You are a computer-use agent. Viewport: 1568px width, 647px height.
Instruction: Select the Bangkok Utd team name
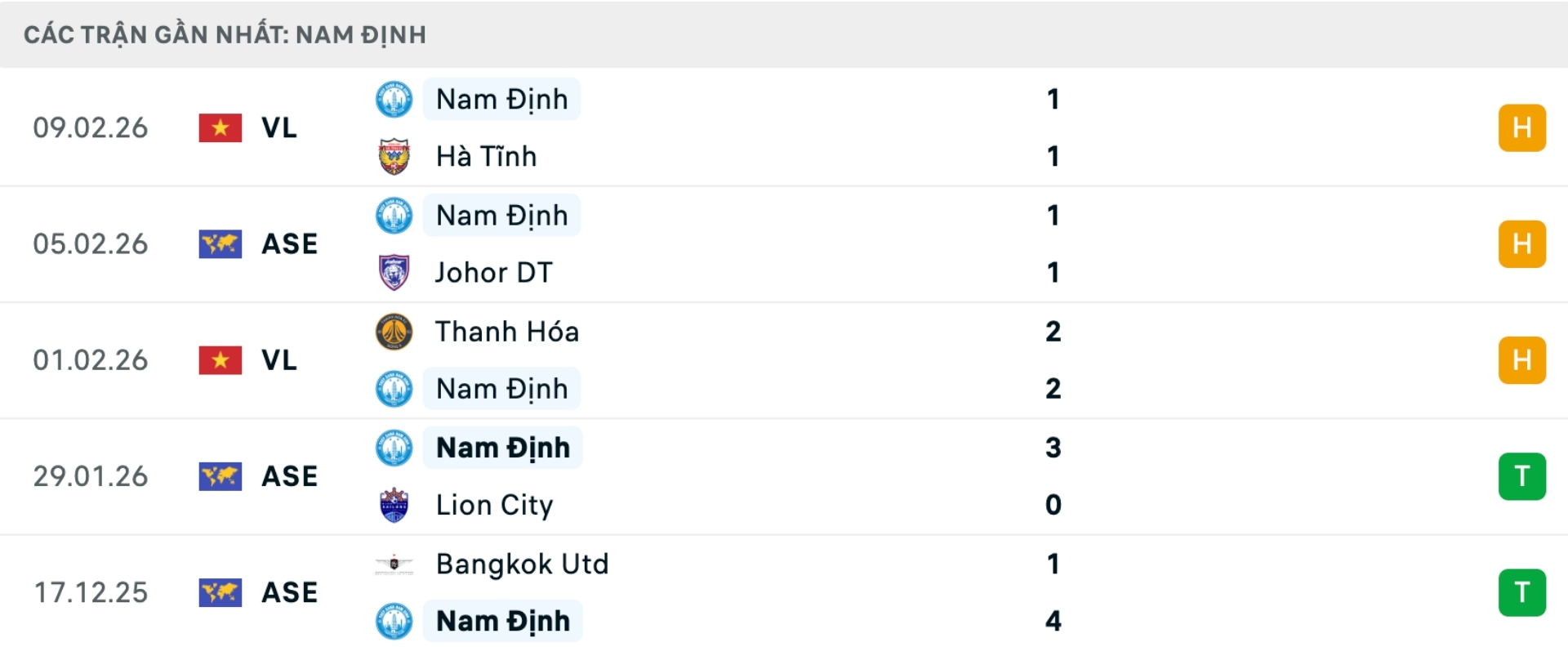pos(523,564)
